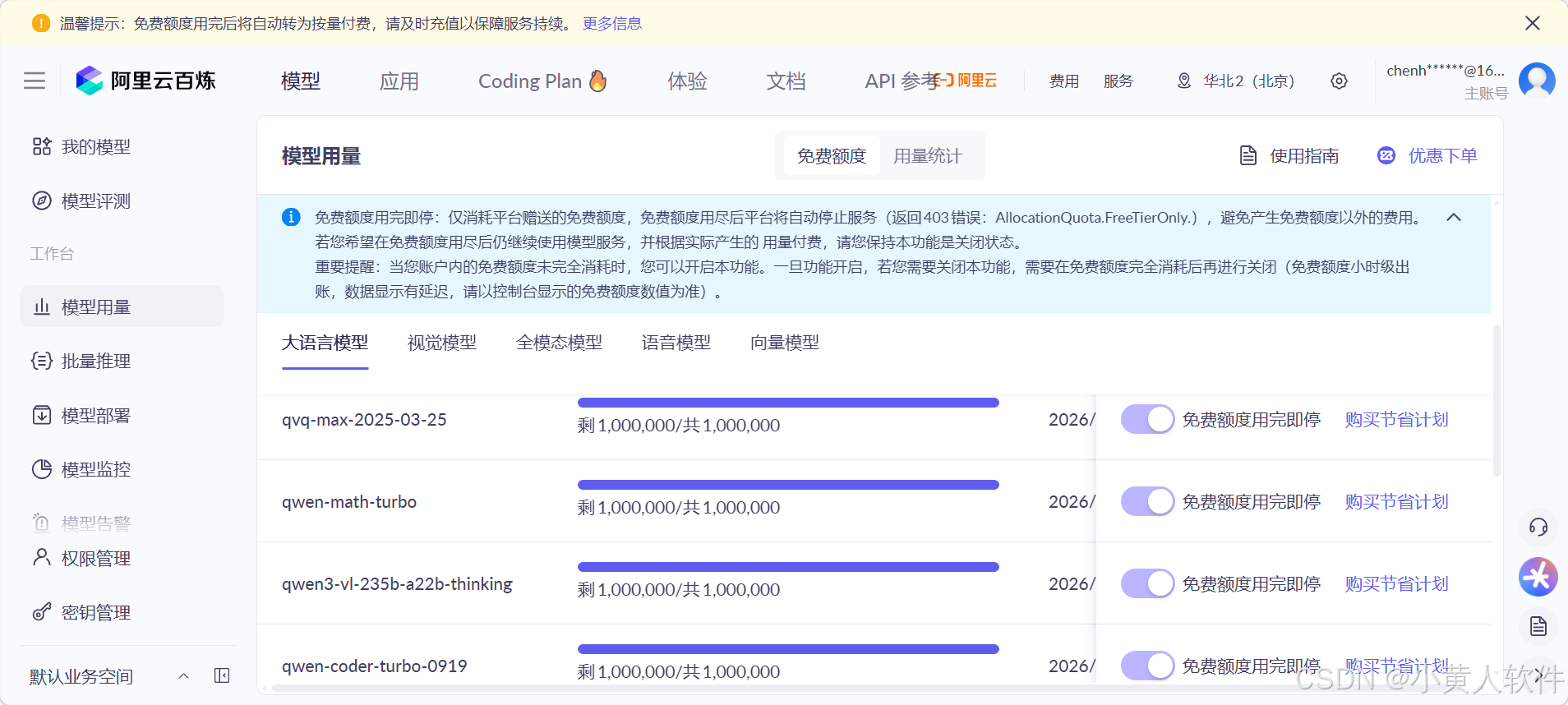Click the Alibaba Bailian logo

145,81
